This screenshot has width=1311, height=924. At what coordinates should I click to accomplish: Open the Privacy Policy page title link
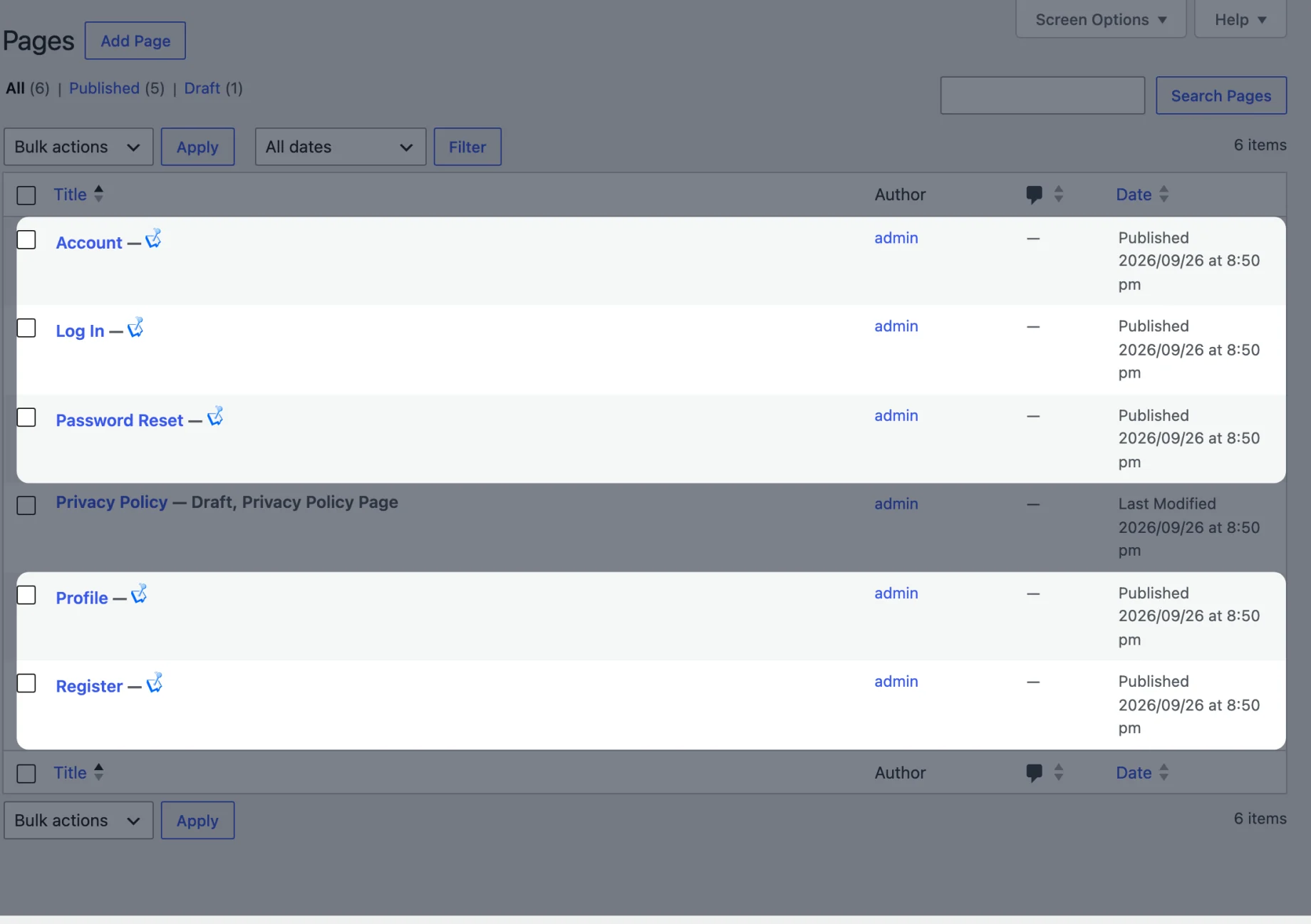tap(112, 502)
